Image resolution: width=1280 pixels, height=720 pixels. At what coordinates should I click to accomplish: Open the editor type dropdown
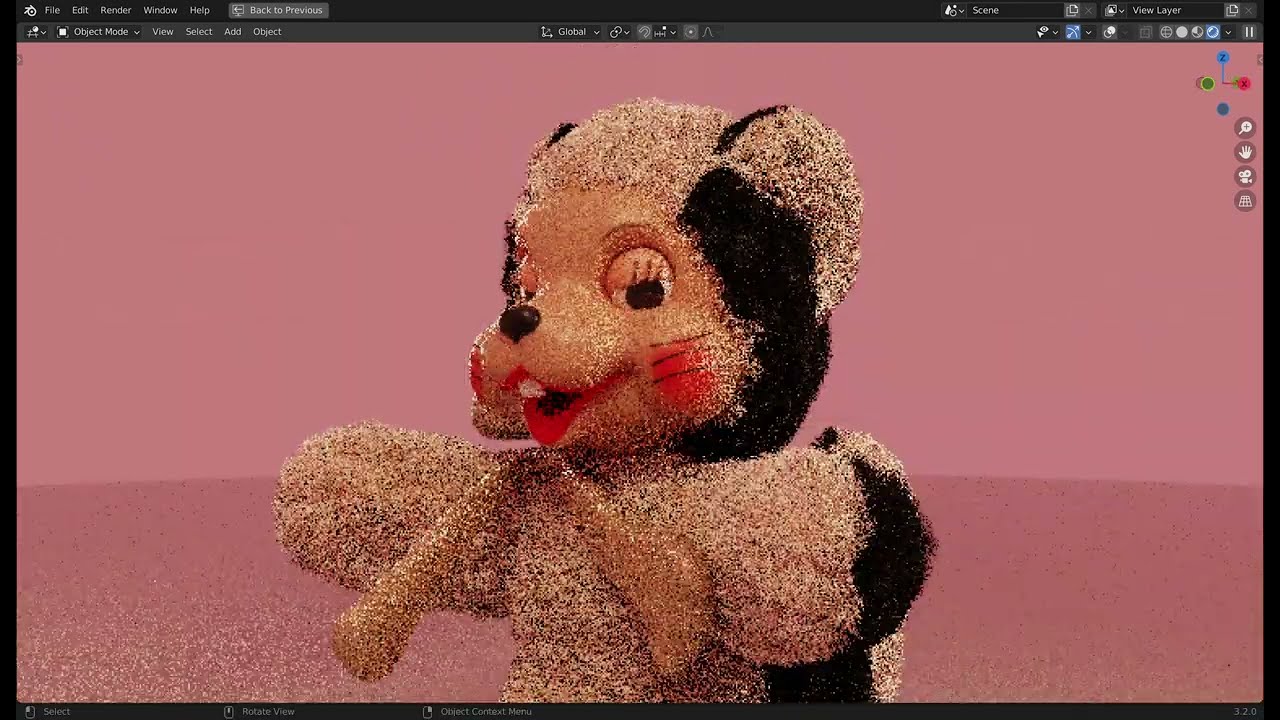tap(37, 32)
